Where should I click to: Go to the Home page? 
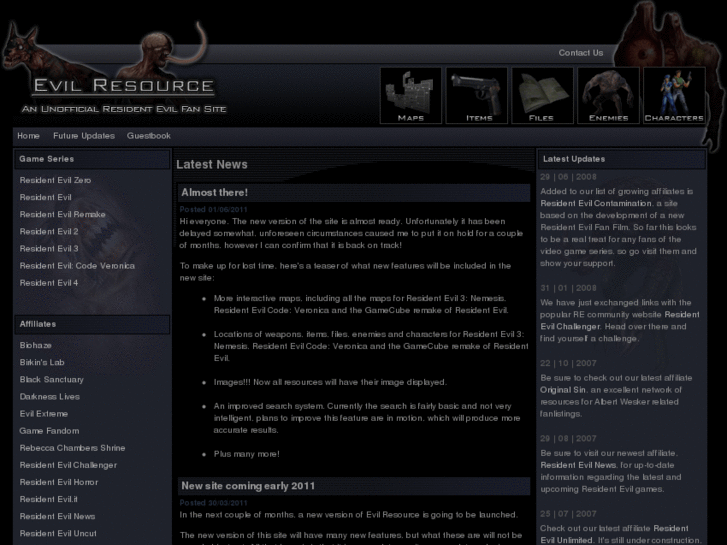[x=28, y=136]
